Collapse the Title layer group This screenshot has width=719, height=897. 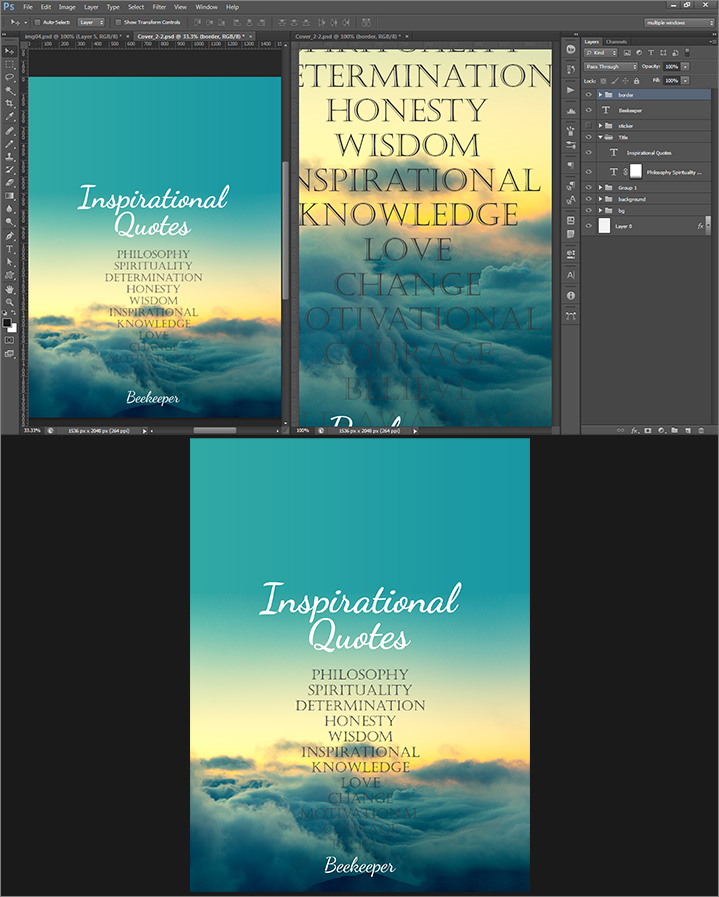(600, 138)
